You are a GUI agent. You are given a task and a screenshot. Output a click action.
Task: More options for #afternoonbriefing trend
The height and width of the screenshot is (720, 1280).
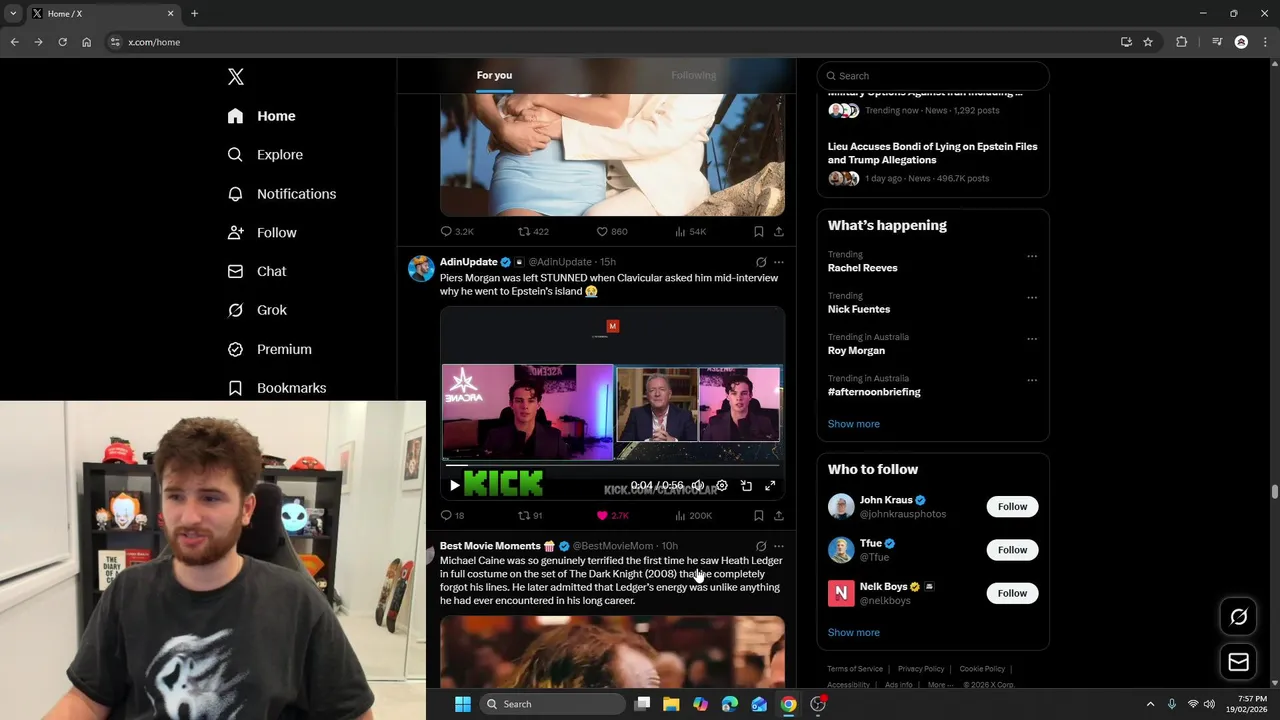pyautogui.click(x=1032, y=380)
